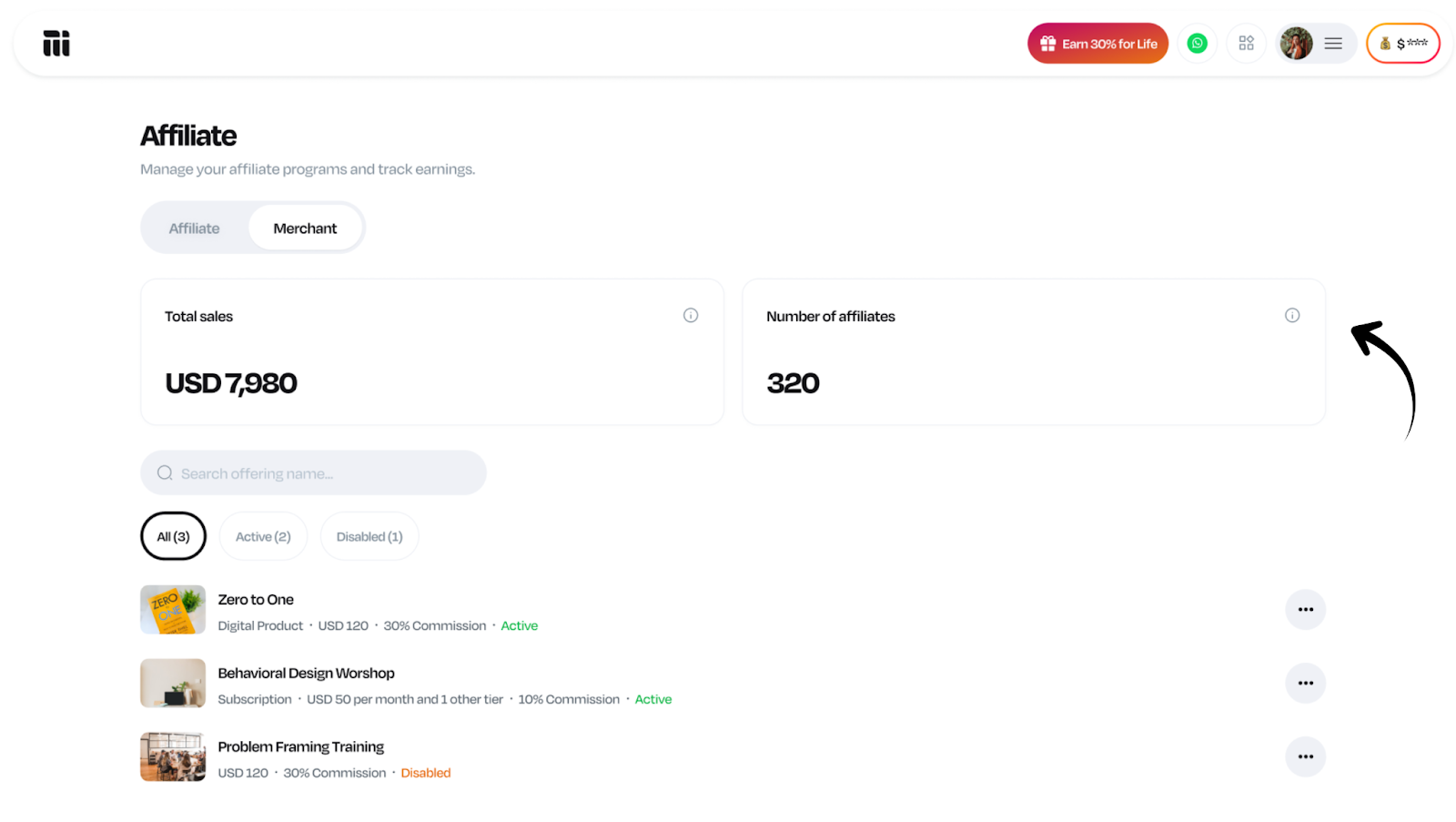Open Behavioral Design Worshop more options
This screenshot has height=822, width=1456.
(x=1305, y=684)
